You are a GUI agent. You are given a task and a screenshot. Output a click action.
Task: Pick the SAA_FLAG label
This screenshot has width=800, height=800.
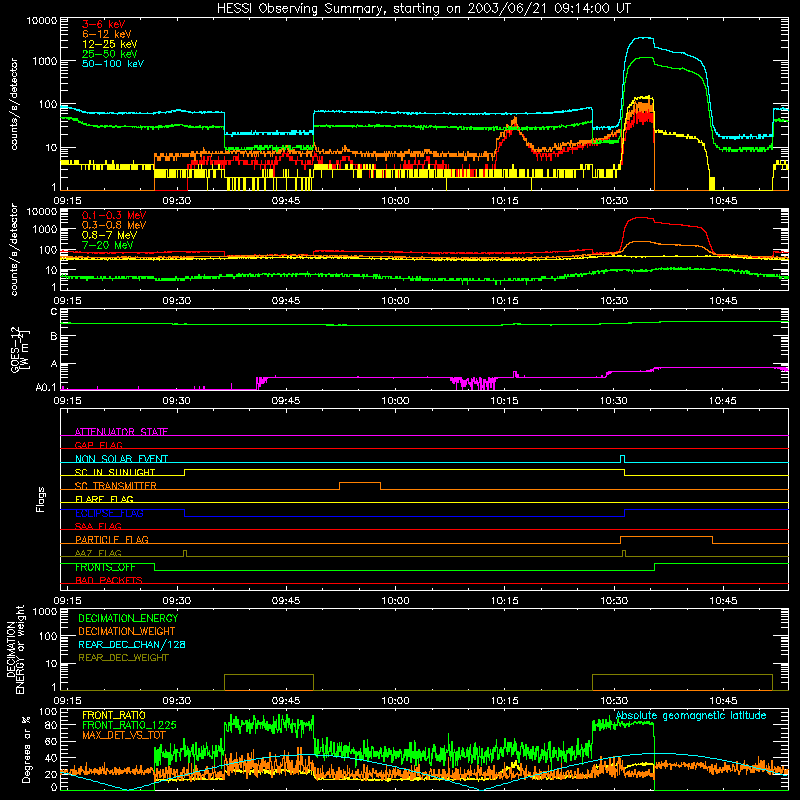click(x=98, y=526)
